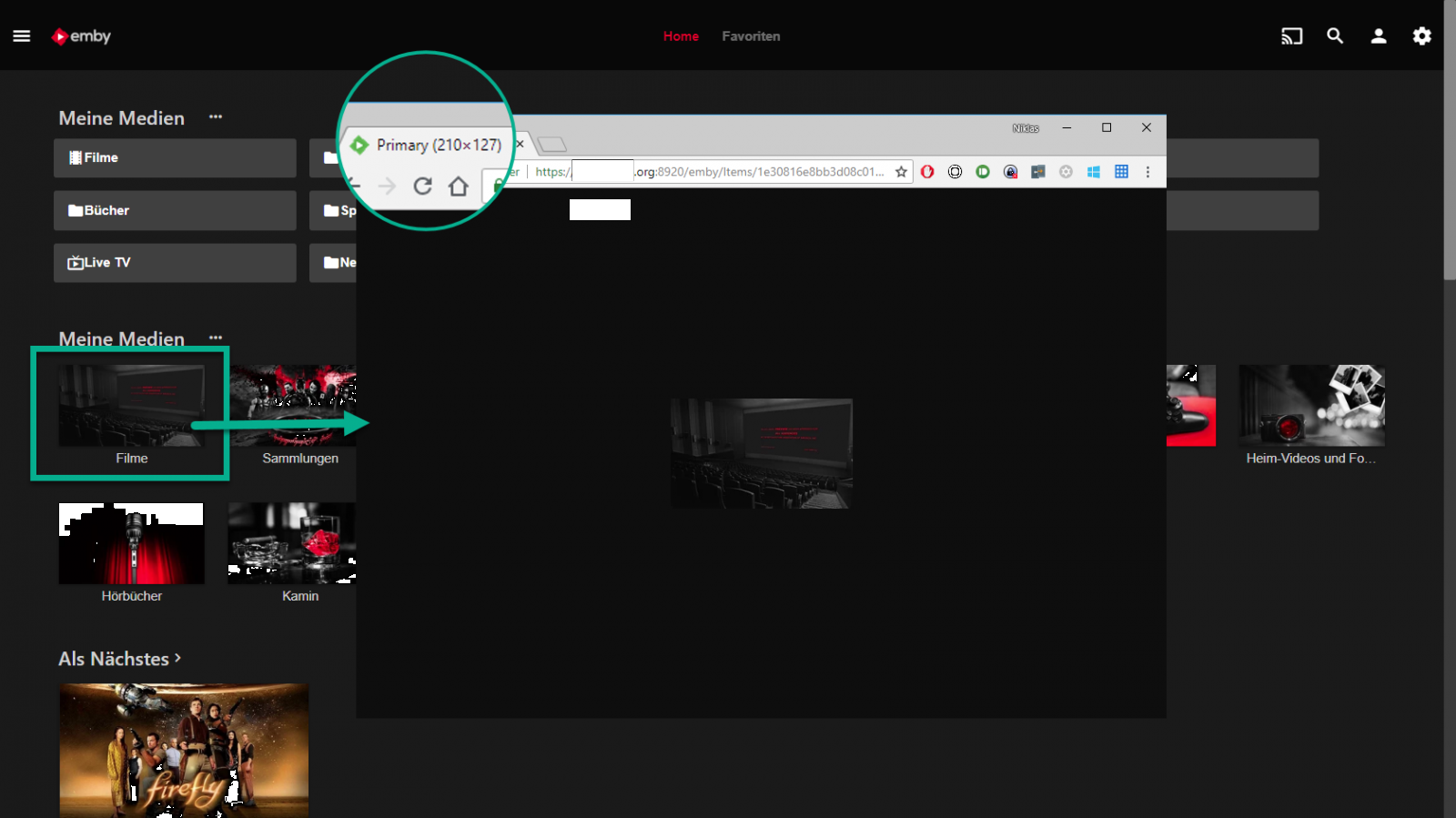Click the cinema image in the Chrome page
Image resolution: width=1456 pixels, height=818 pixels.
coord(762,453)
